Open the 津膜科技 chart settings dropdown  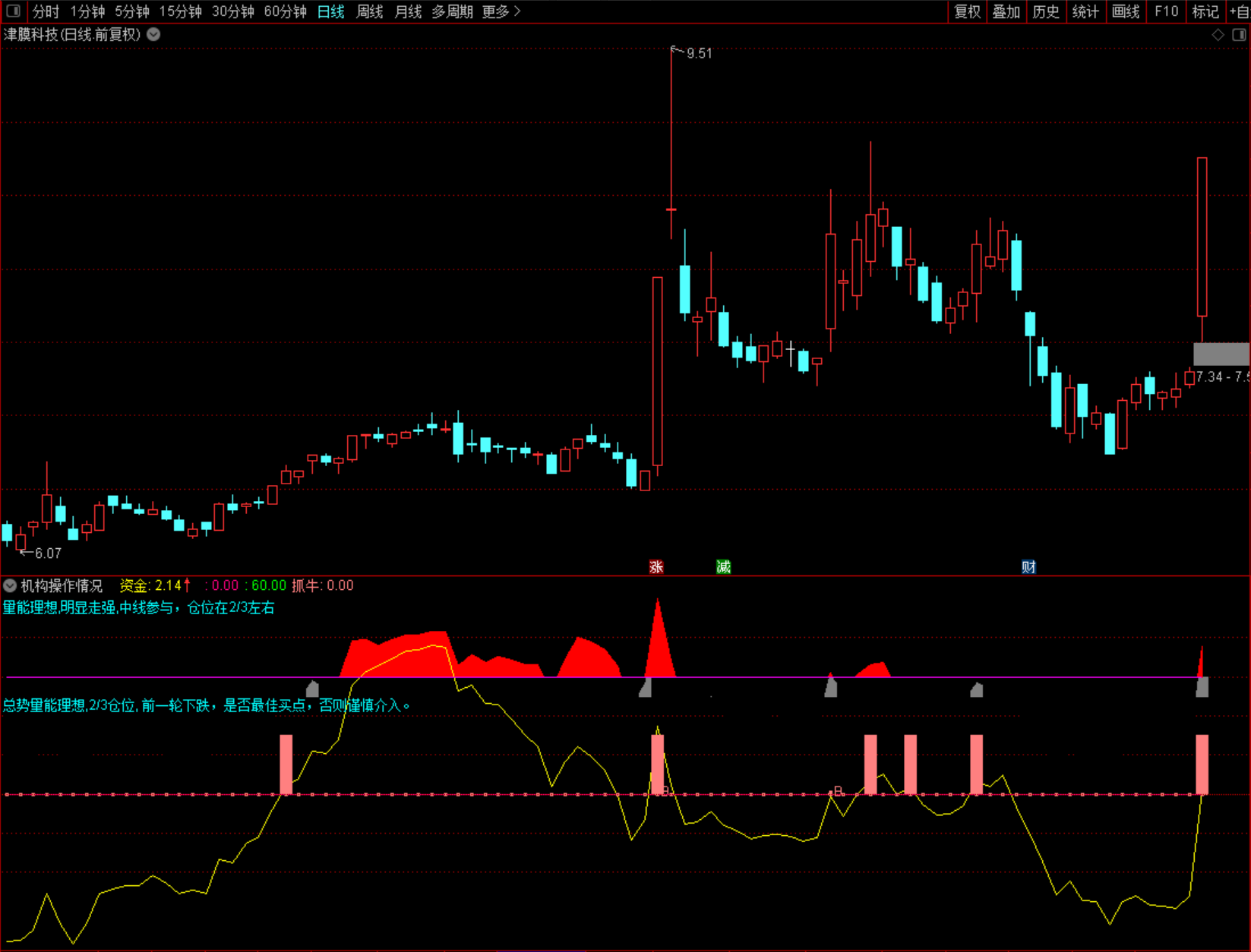(x=153, y=34)
